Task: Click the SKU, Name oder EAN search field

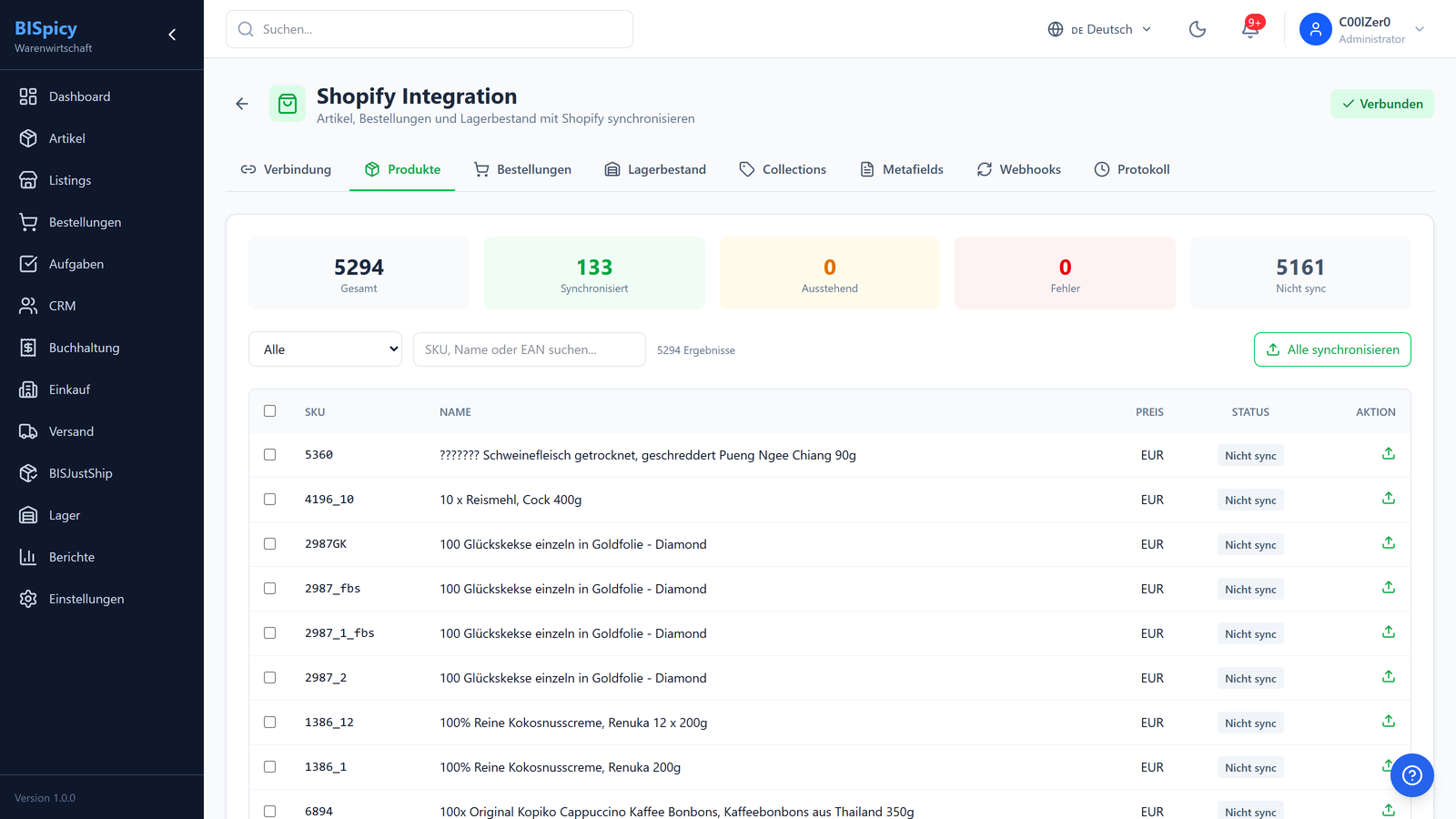Action: (529, 349)
